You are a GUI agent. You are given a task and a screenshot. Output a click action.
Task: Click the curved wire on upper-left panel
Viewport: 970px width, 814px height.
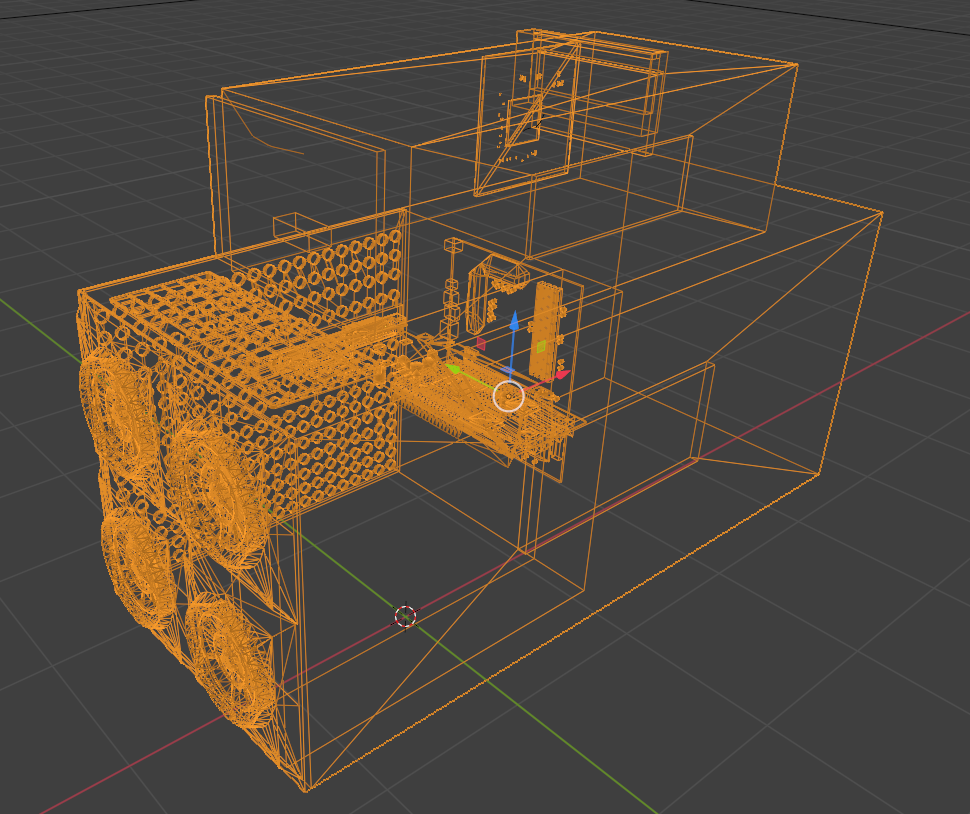270,144
